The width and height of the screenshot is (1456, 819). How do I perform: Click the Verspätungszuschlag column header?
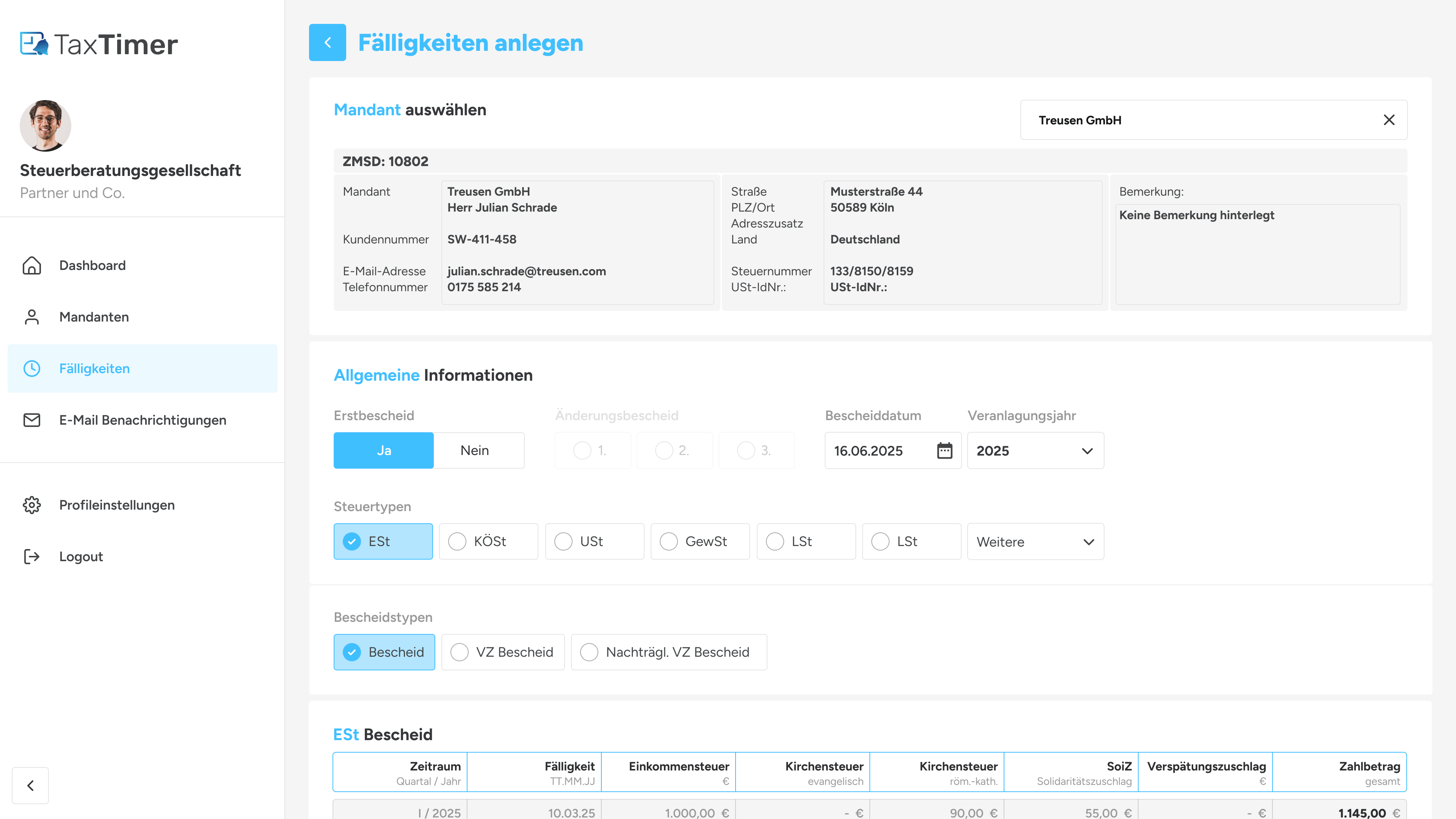click(1206, 772)
